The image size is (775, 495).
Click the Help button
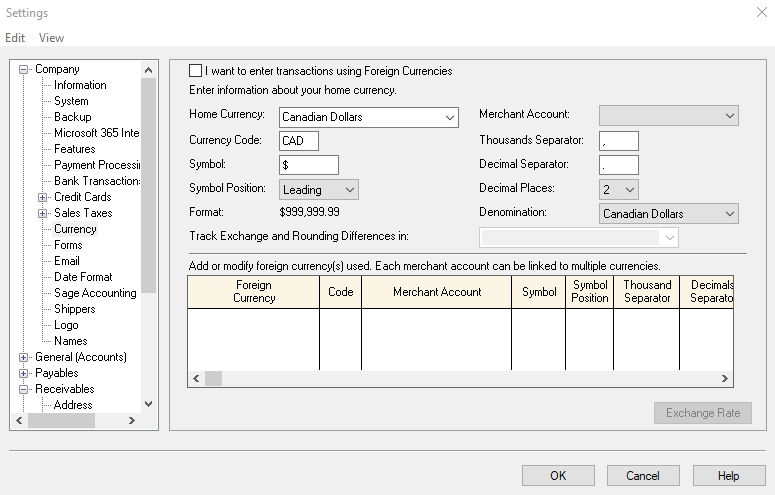(x=728, y=476)
